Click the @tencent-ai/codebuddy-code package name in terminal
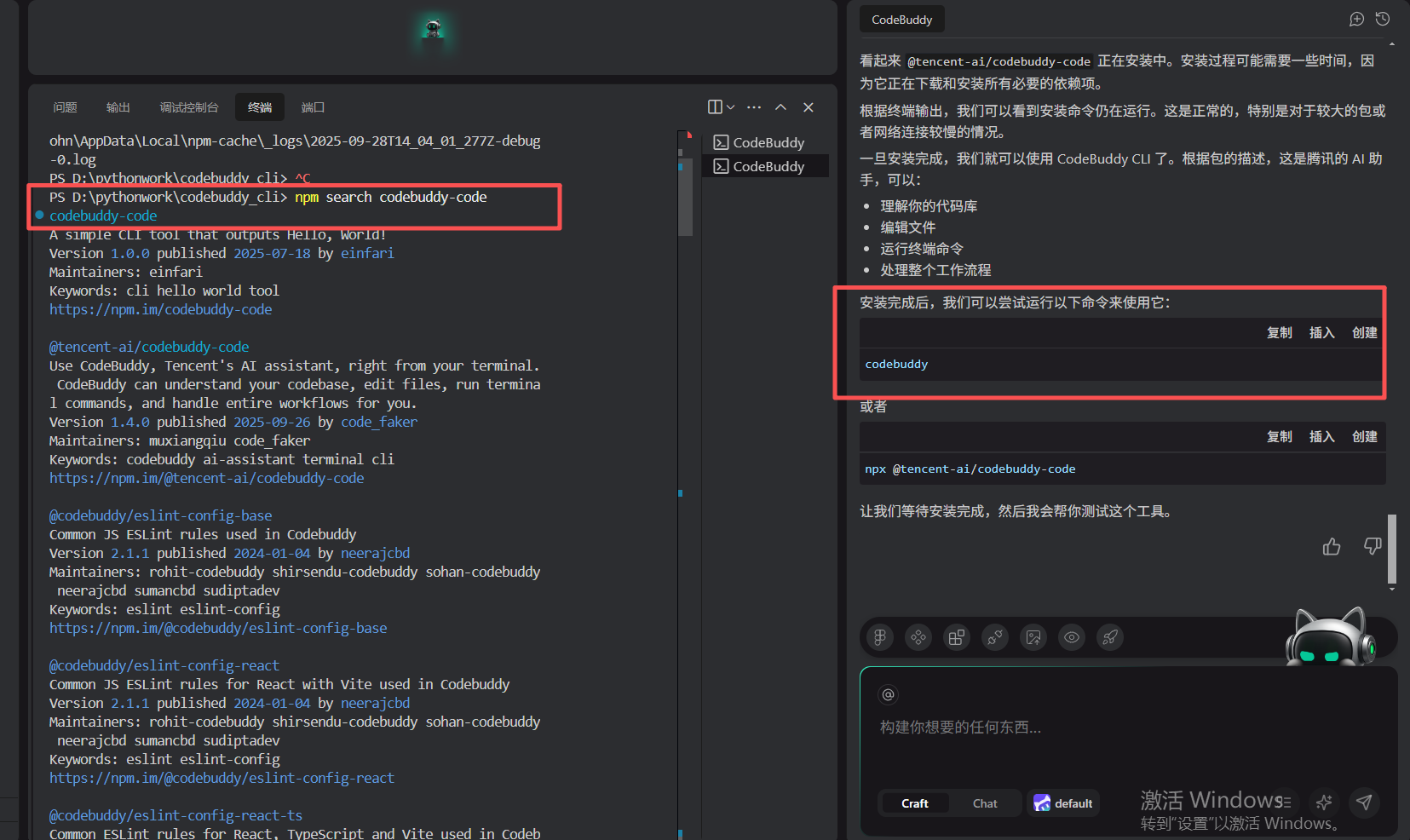This screenshot has height=840, width=1410. point(149,347)
